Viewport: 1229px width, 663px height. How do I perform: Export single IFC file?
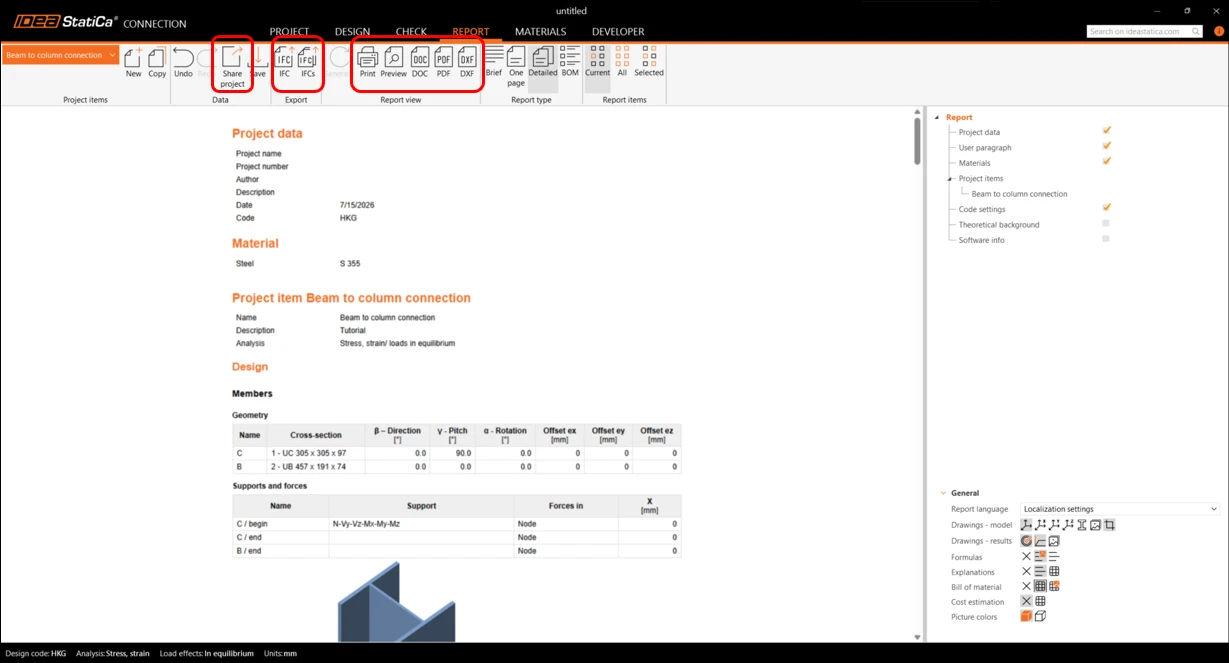285,61
